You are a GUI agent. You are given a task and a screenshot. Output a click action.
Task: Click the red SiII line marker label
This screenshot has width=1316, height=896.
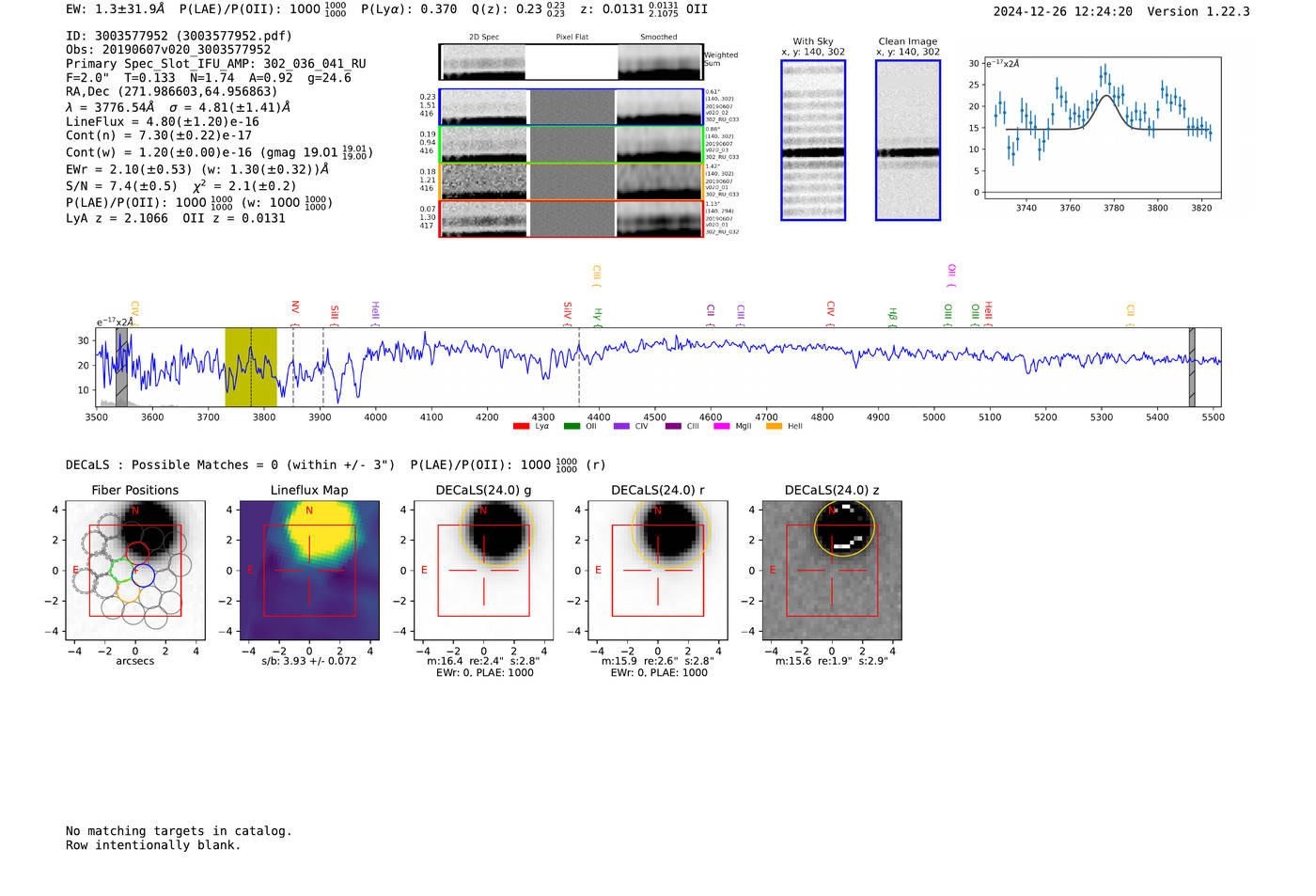pos(334,312)
